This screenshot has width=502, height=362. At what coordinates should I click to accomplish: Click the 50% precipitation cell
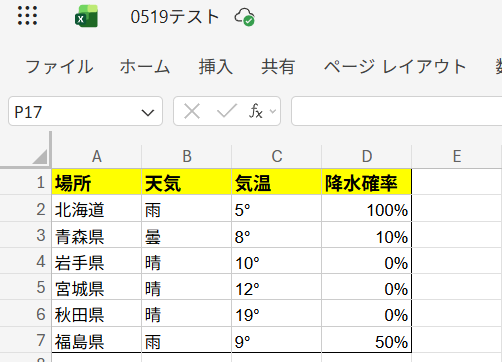point(367,340)
